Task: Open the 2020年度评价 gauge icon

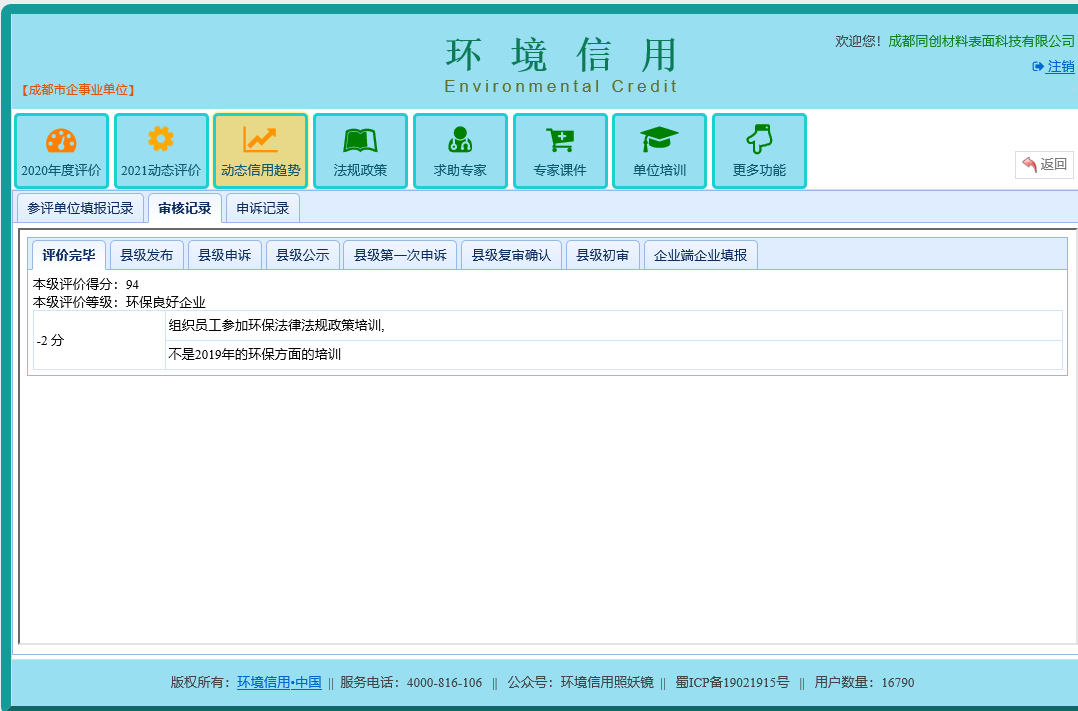Action: click(61, 141)
